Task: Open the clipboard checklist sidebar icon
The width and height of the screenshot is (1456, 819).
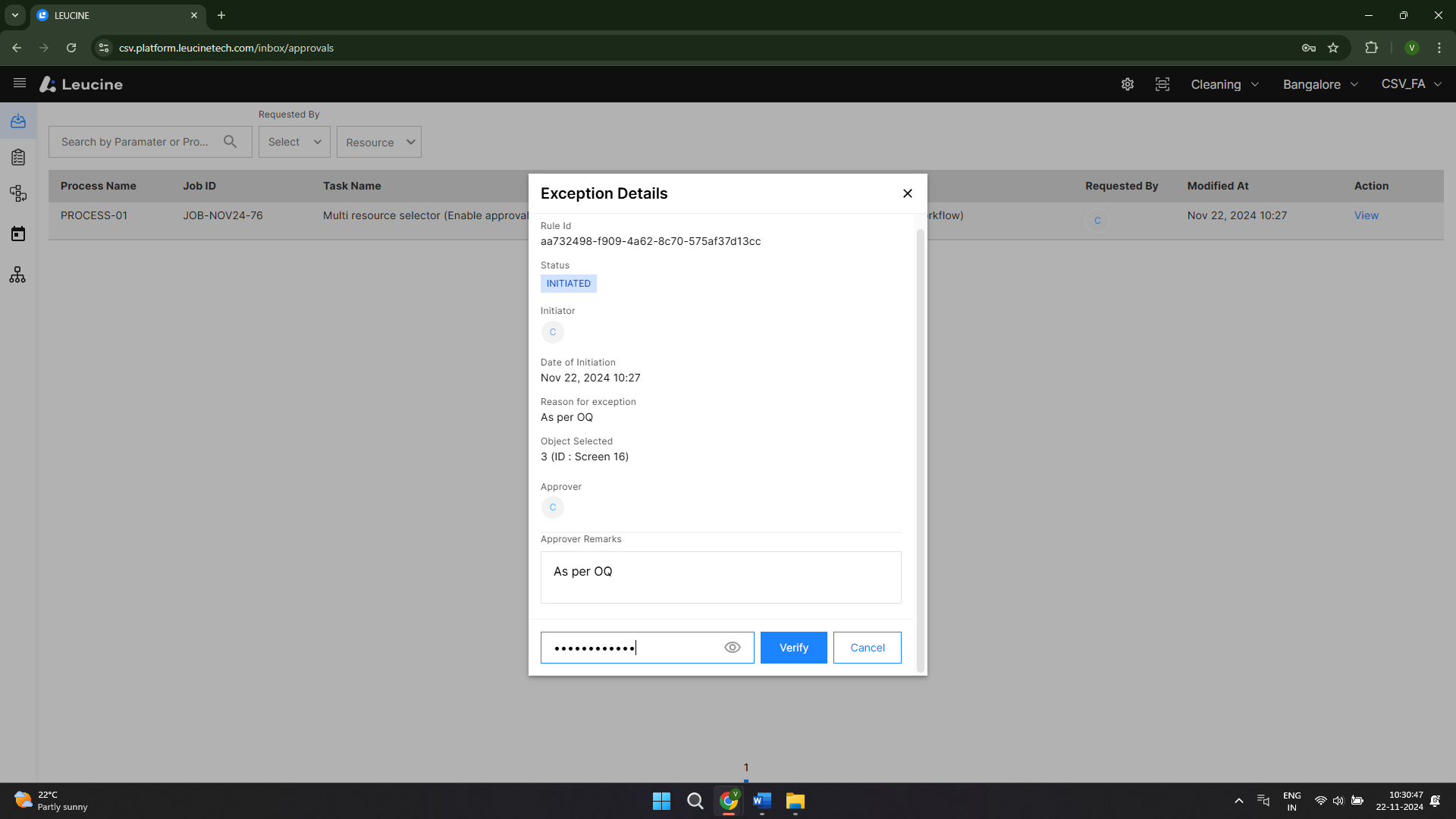Action: click(18, 157)
